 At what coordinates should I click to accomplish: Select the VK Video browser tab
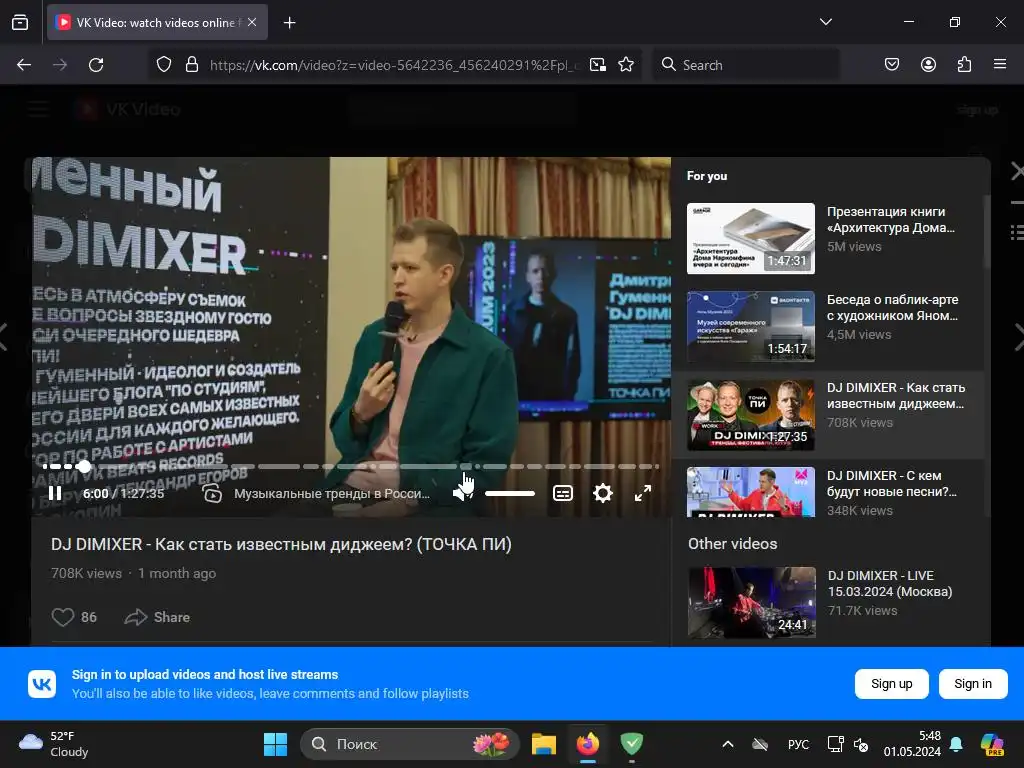pos(157,22)
